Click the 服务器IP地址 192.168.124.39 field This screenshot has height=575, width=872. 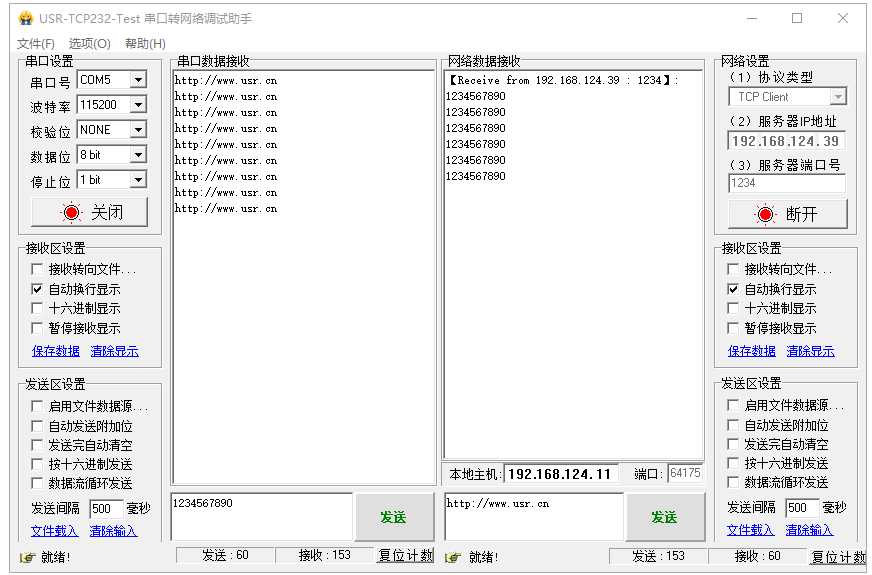(x=786, y=141)
